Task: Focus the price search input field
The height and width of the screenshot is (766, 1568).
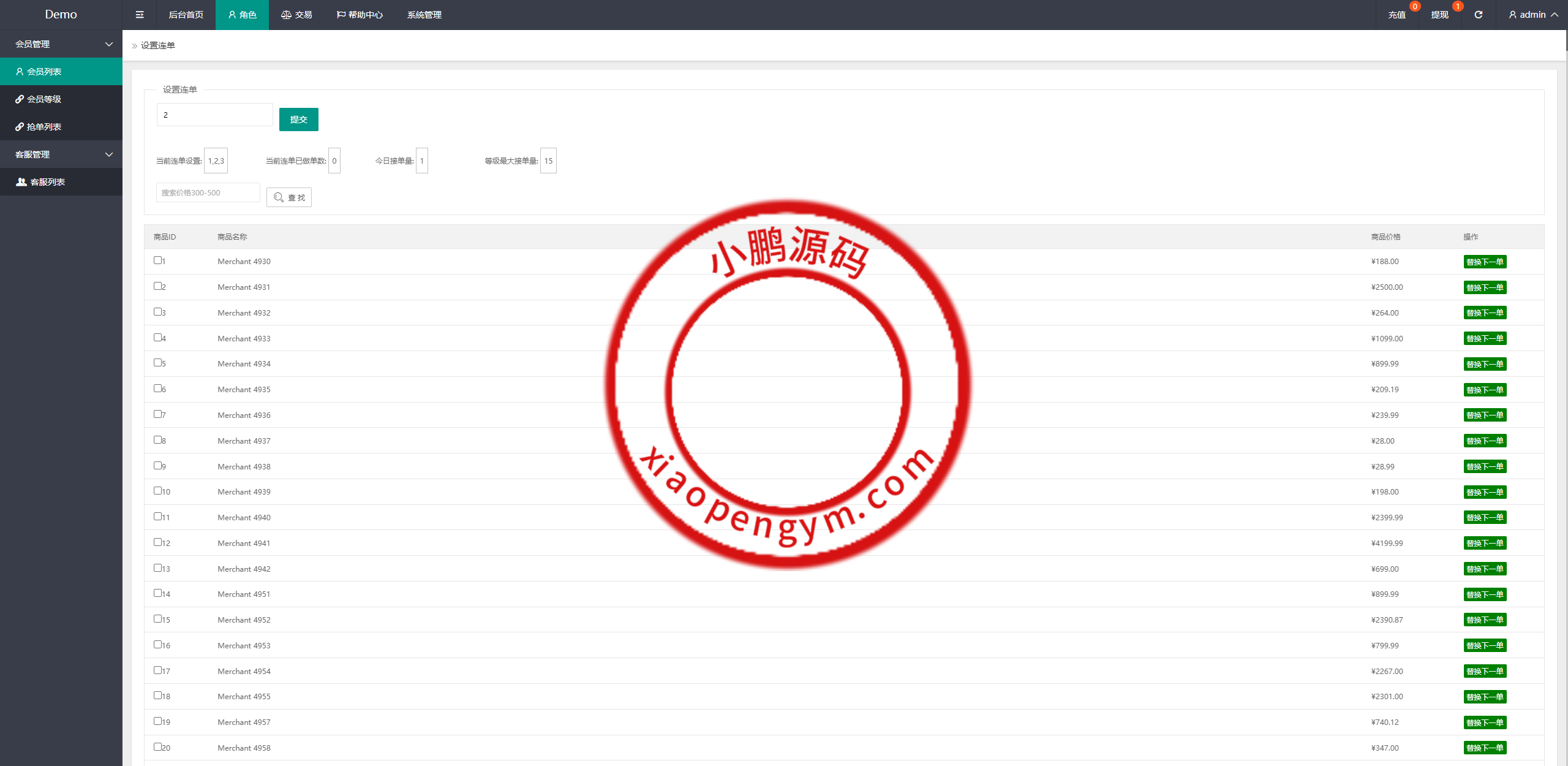Action: point(208,192)
